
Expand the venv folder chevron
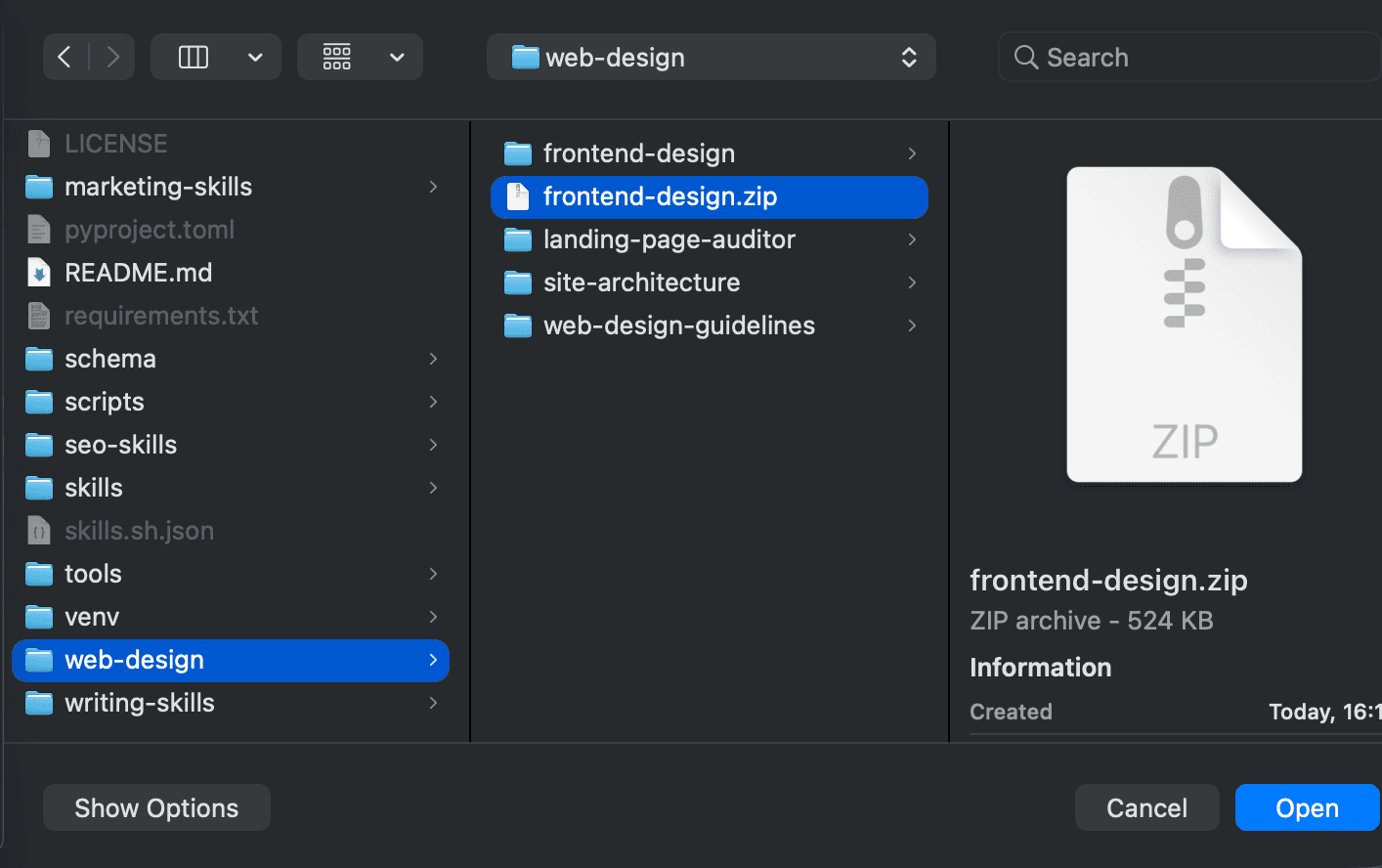click(433, 617)
